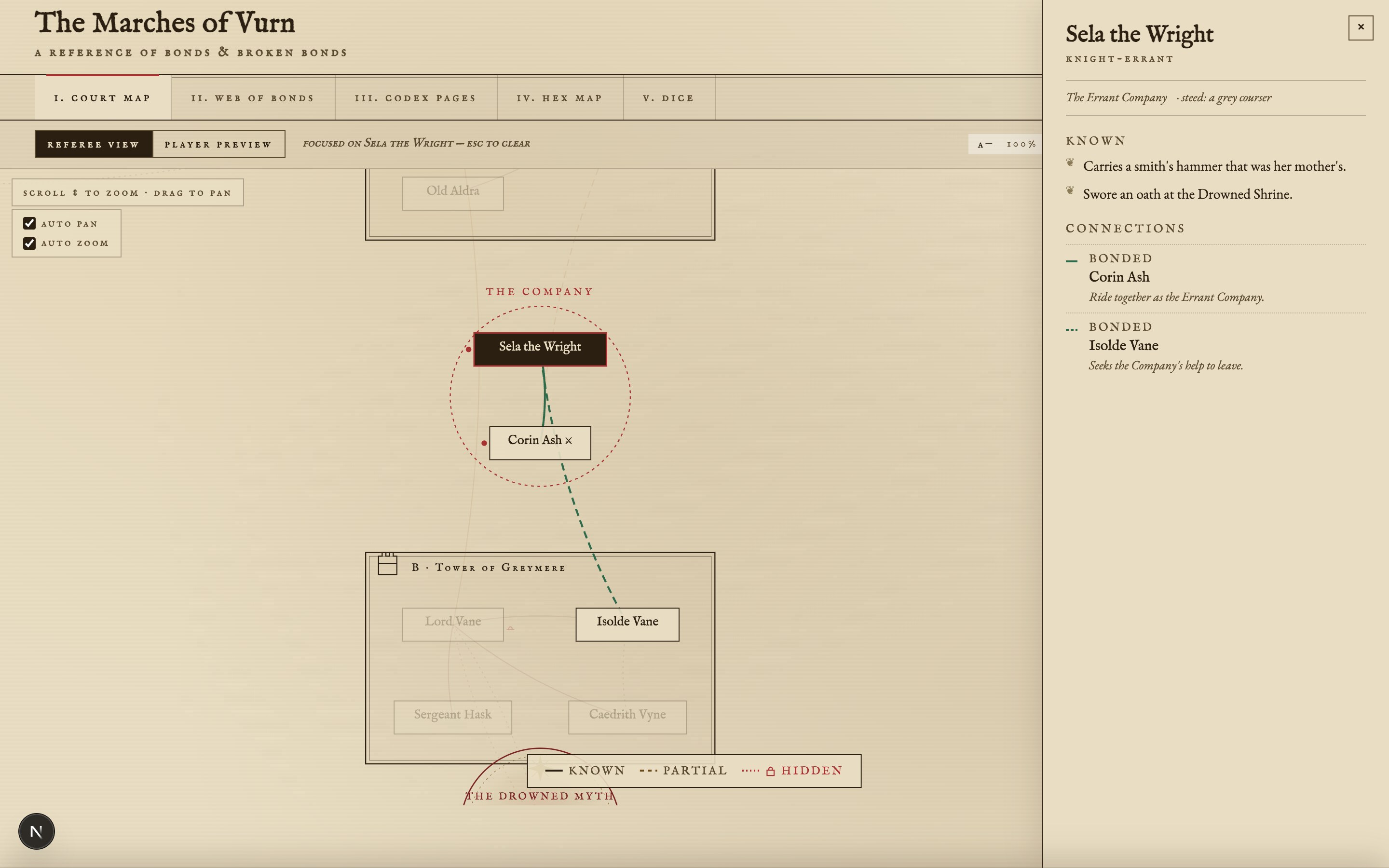Switch to Player Preview mode
This screenshot has width=1389, height=868.
click(x=218, y=144)
